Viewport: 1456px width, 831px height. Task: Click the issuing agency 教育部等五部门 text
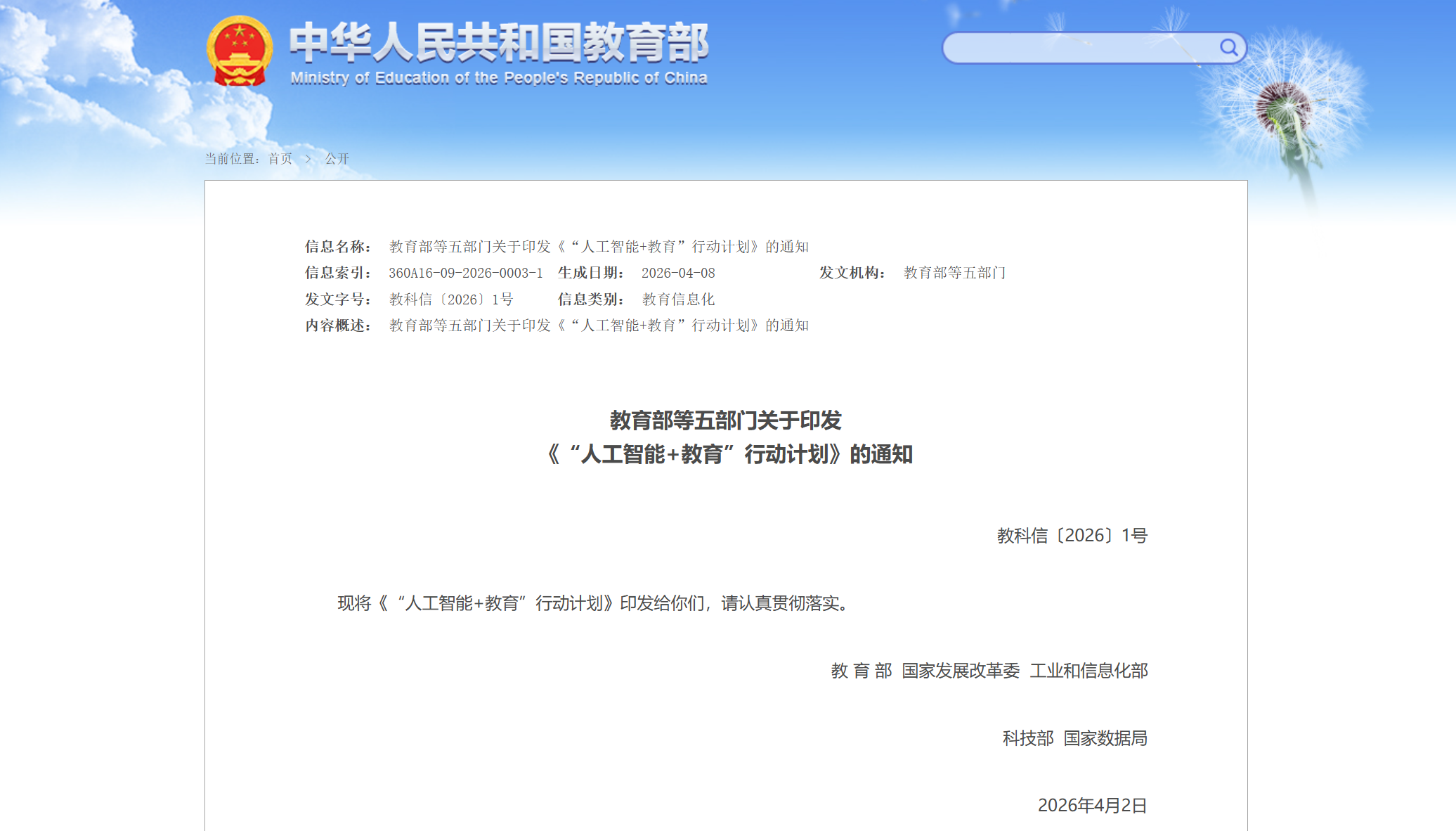tap(953, 273)
